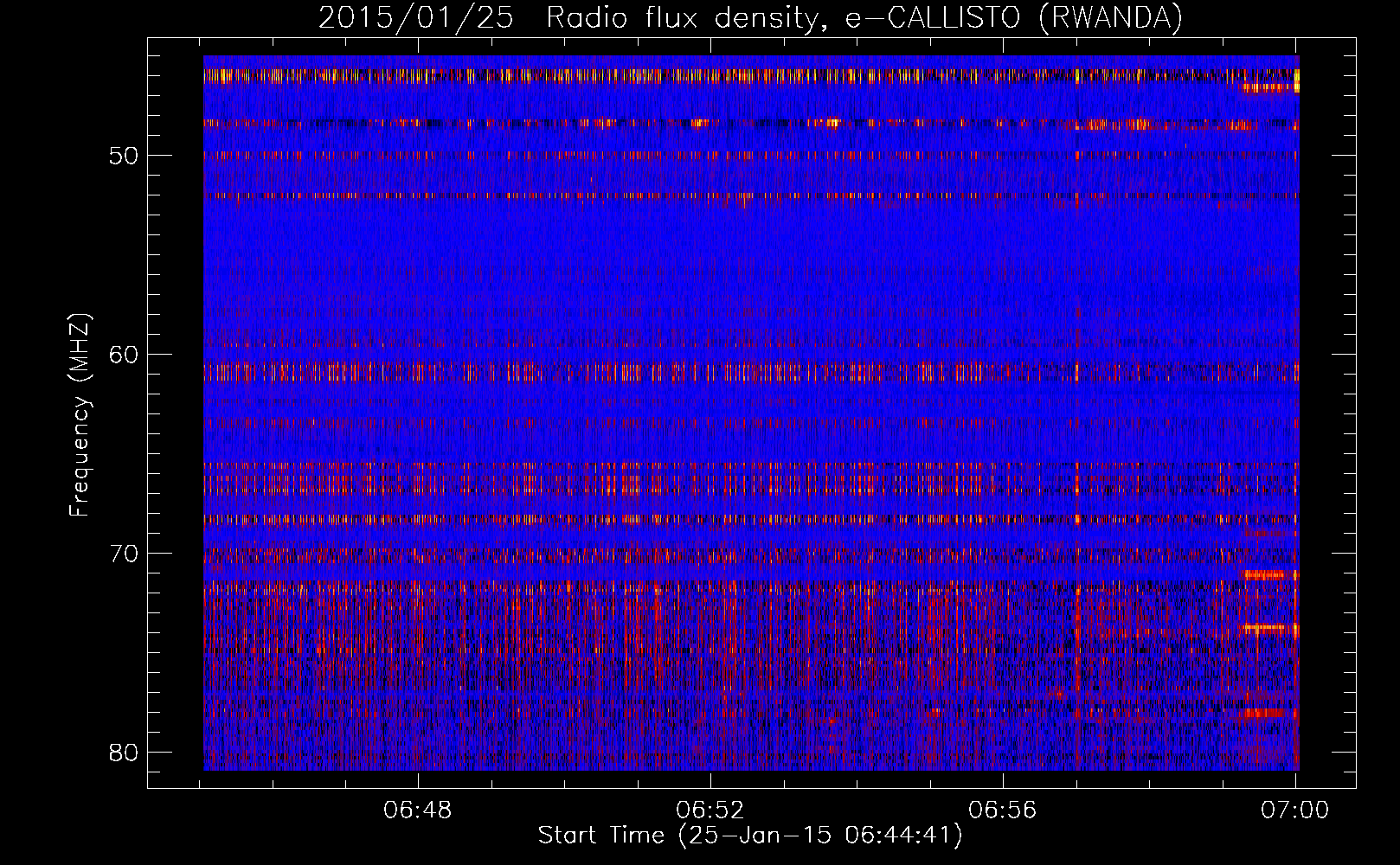This screenshot has height=865, width=1400.
Task: Click the 80 MHz frequency tick label
Action: [125, 752]
